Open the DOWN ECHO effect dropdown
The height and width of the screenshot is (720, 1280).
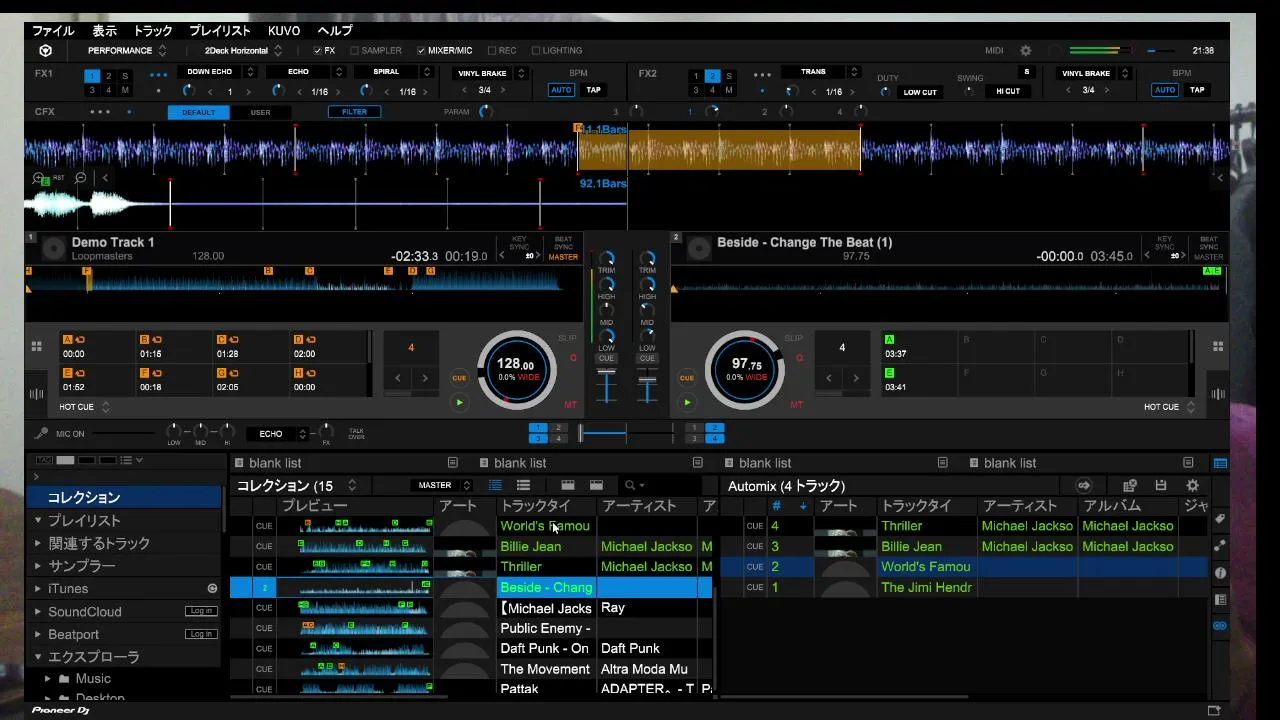(x=217, y=72)
